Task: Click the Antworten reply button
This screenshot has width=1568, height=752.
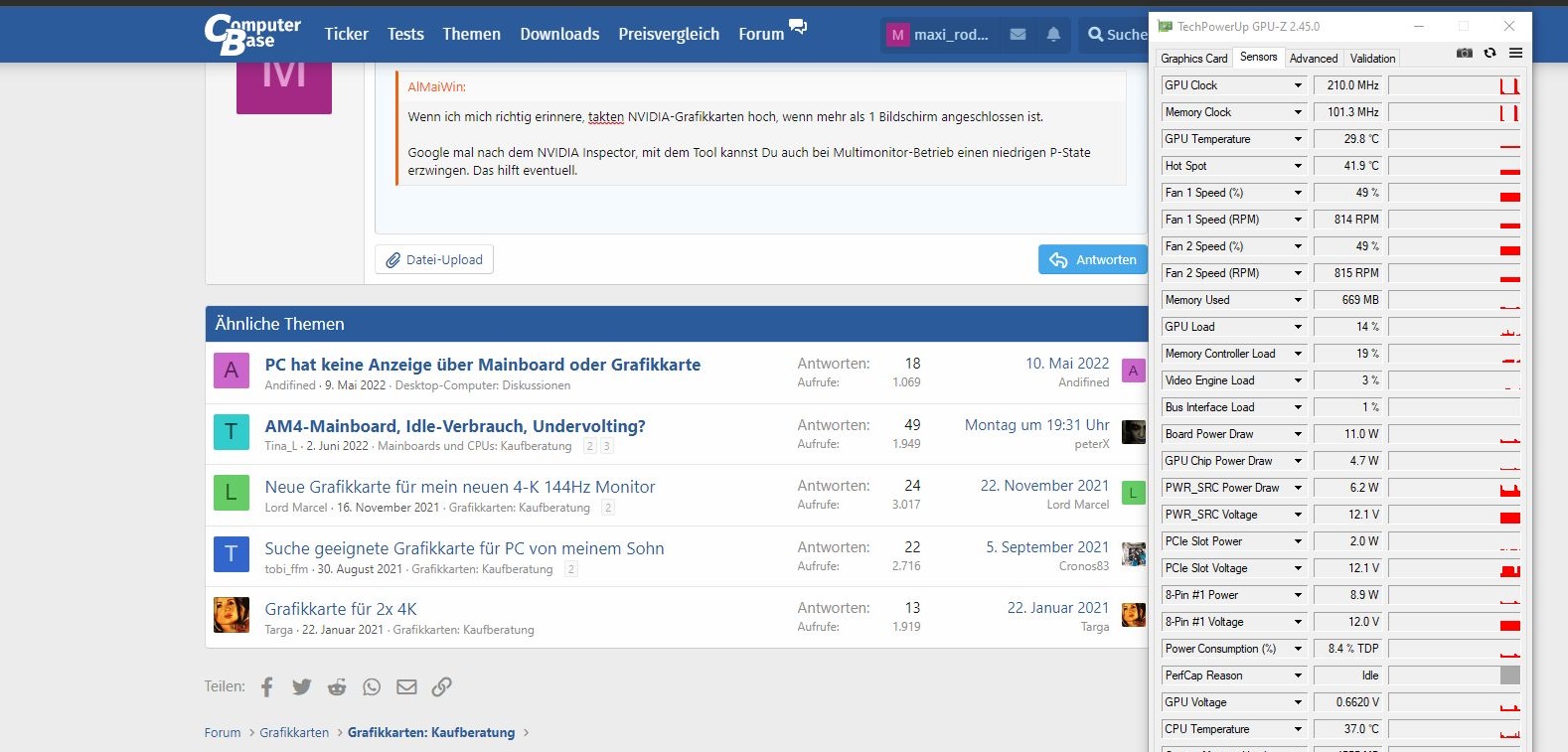Action: (1092, 259)
